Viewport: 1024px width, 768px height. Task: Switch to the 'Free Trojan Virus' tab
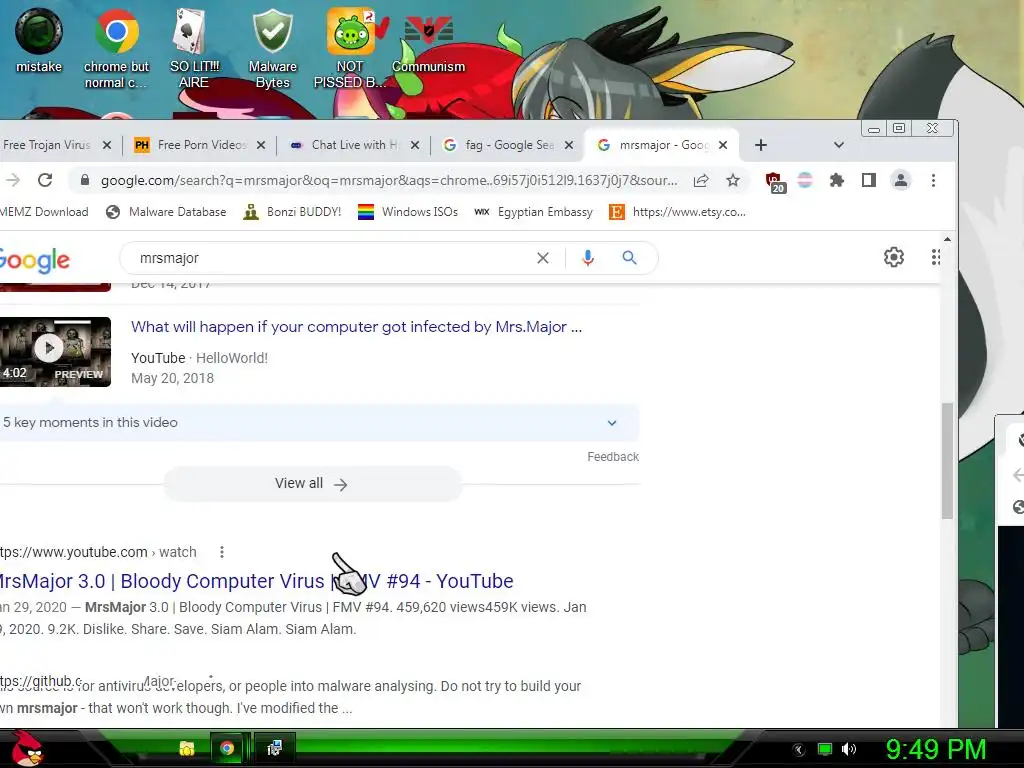tap(46, 145)
